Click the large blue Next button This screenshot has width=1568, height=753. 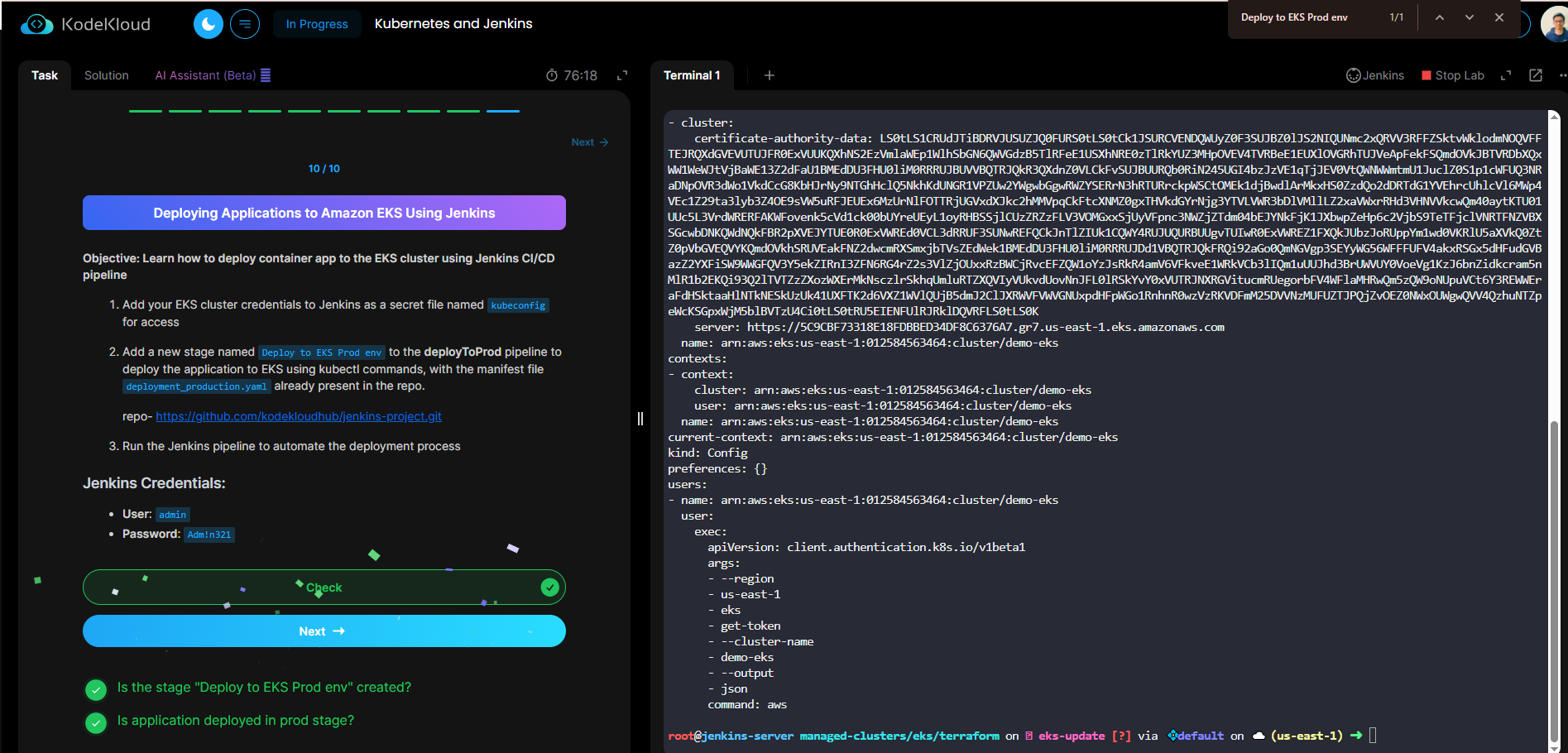point(324,631)
